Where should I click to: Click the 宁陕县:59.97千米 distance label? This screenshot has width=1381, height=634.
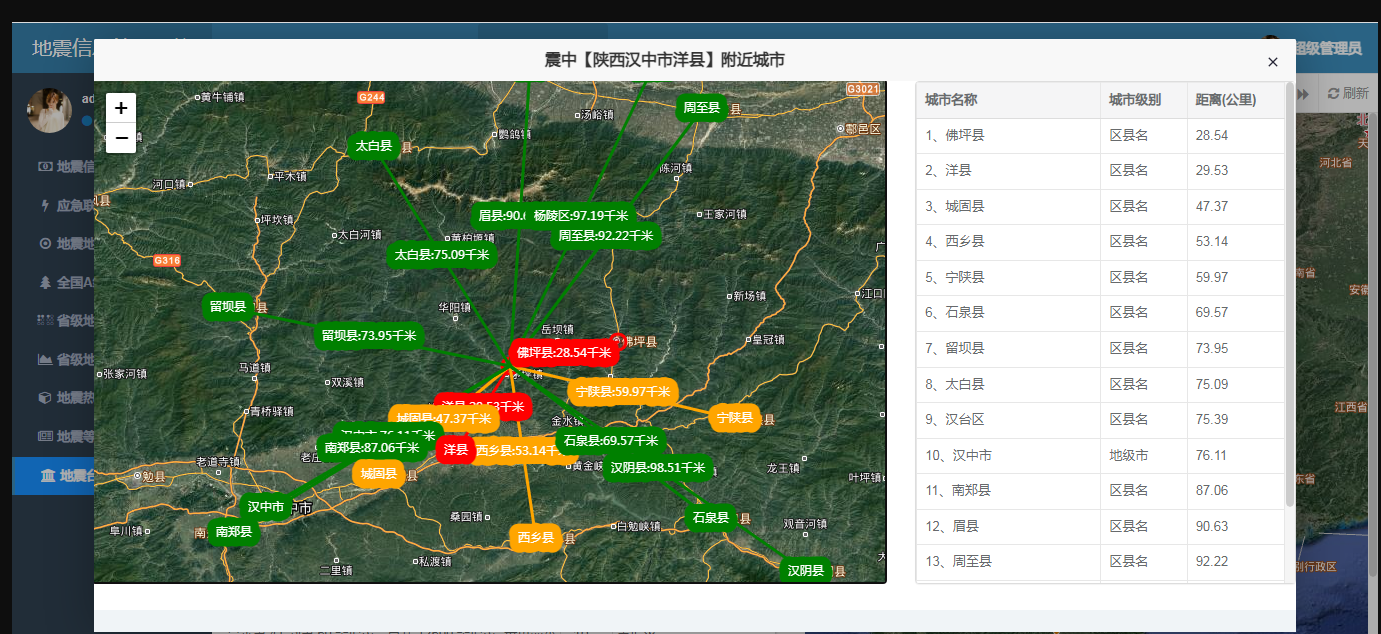click(623, 392)
